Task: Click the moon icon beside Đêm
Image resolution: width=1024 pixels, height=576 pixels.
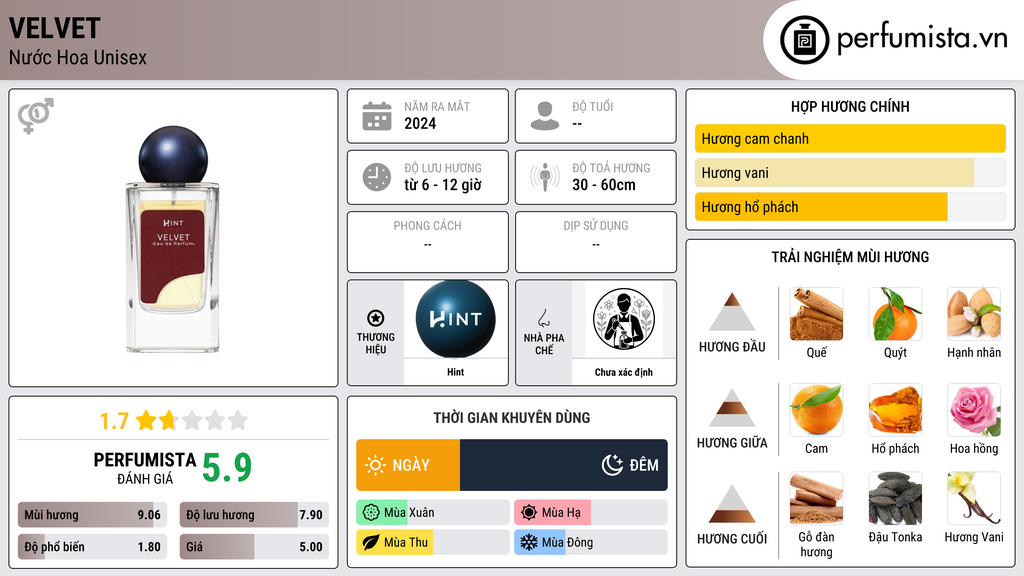Action: pos(612,465)
